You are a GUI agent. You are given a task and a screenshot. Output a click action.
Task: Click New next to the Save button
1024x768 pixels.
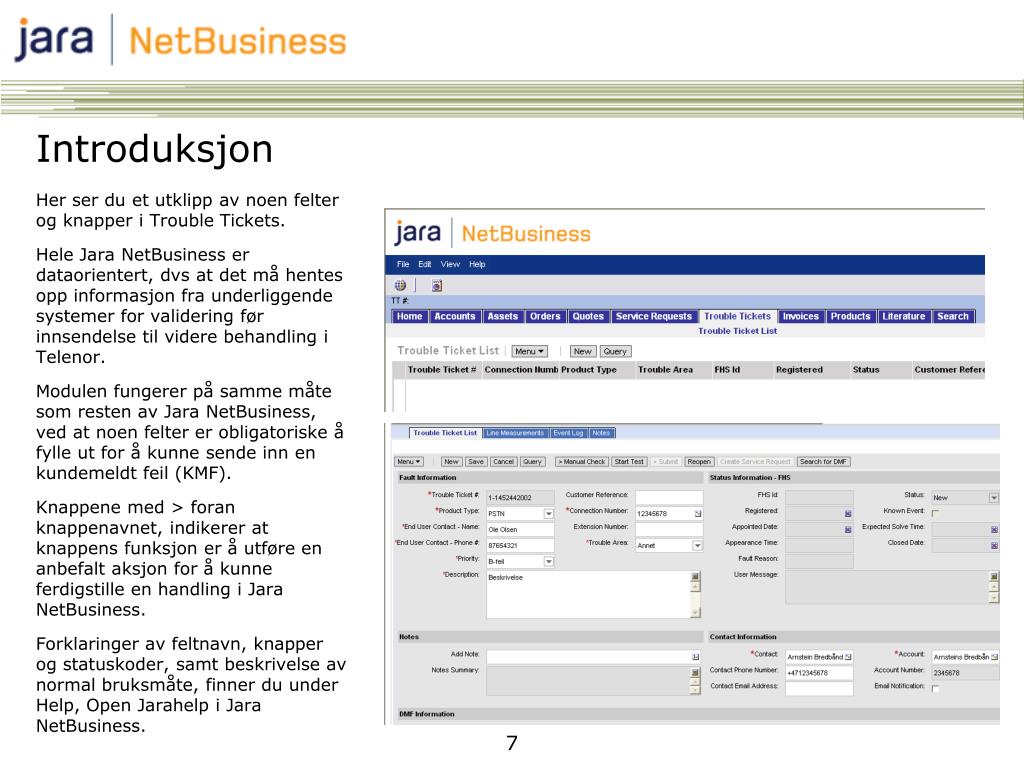[451, 462]
